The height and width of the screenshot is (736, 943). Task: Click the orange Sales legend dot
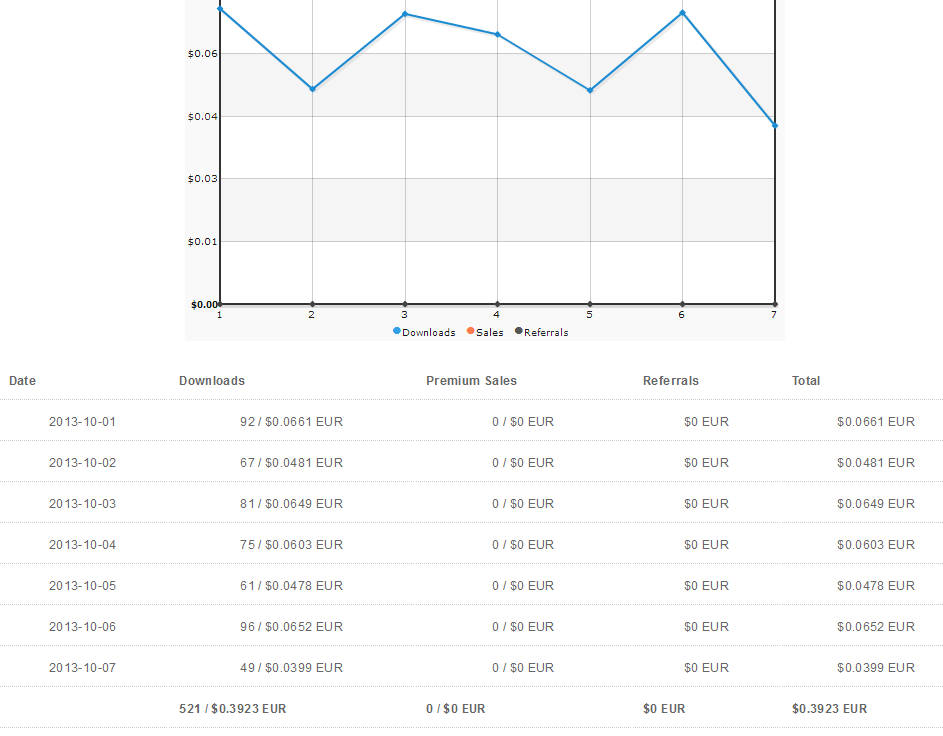pyautogui.click(x=471, y=331)
